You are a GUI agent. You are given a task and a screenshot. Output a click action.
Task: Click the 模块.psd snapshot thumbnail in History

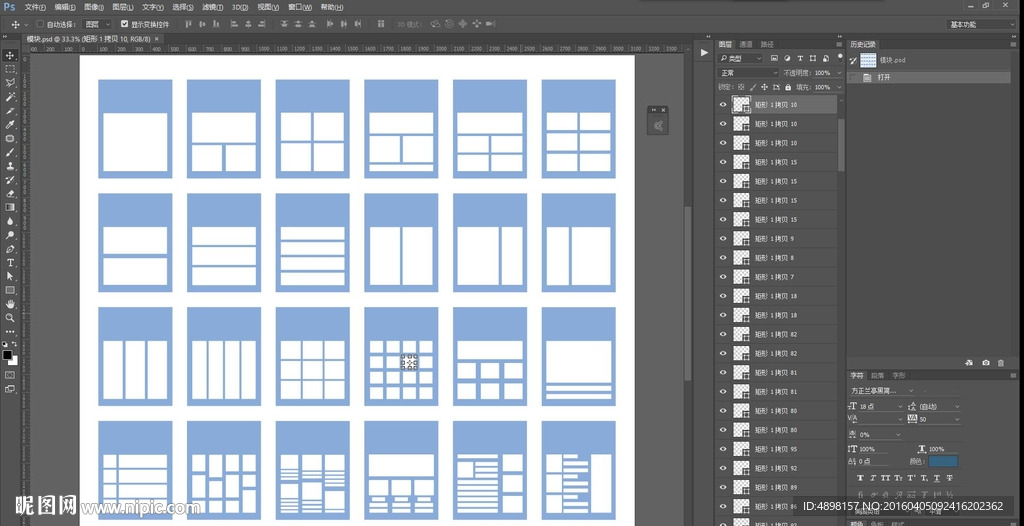click(x=868, y=60)
